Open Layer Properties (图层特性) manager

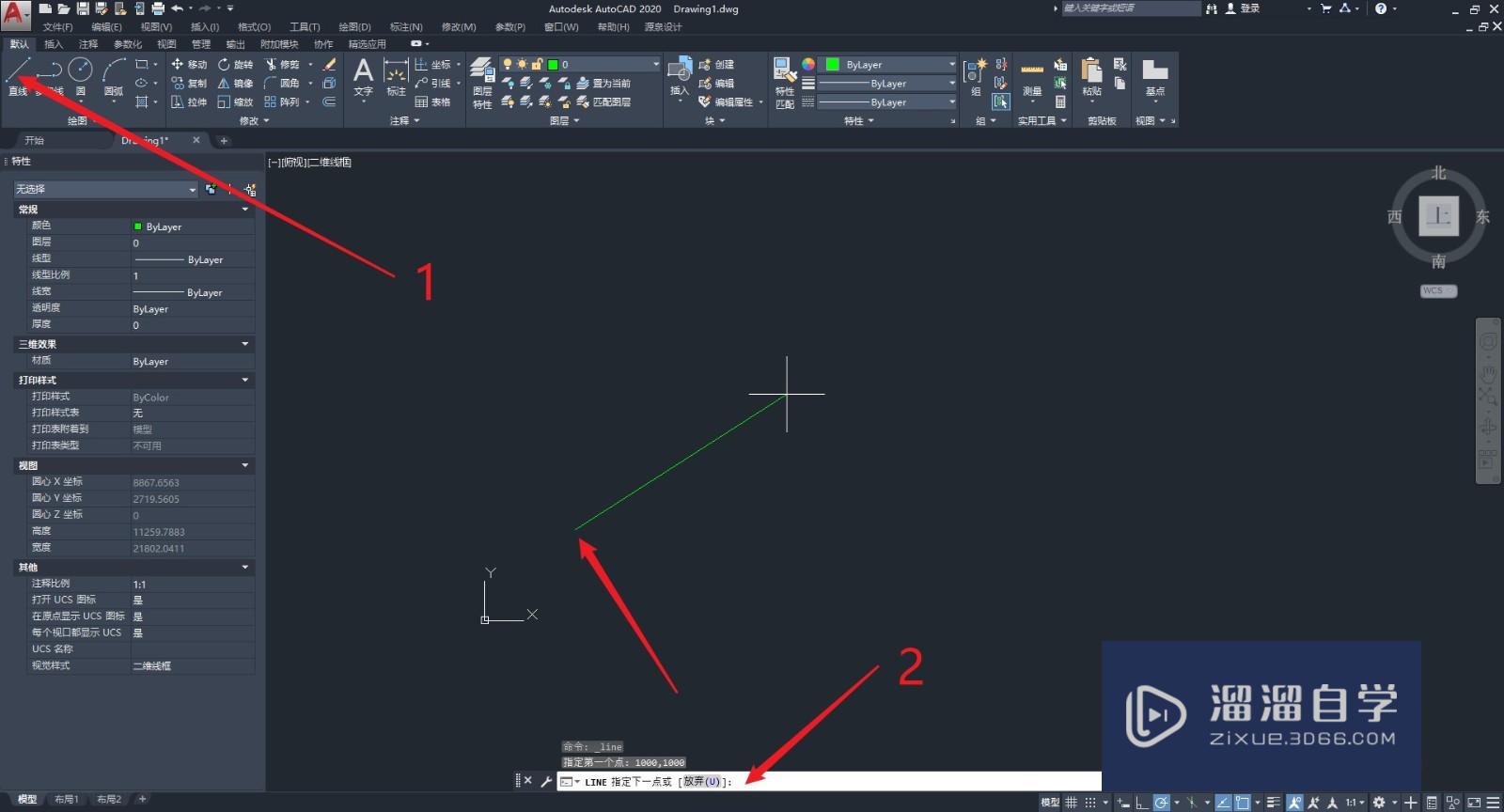pyautogui.click(x=482, y=83)
